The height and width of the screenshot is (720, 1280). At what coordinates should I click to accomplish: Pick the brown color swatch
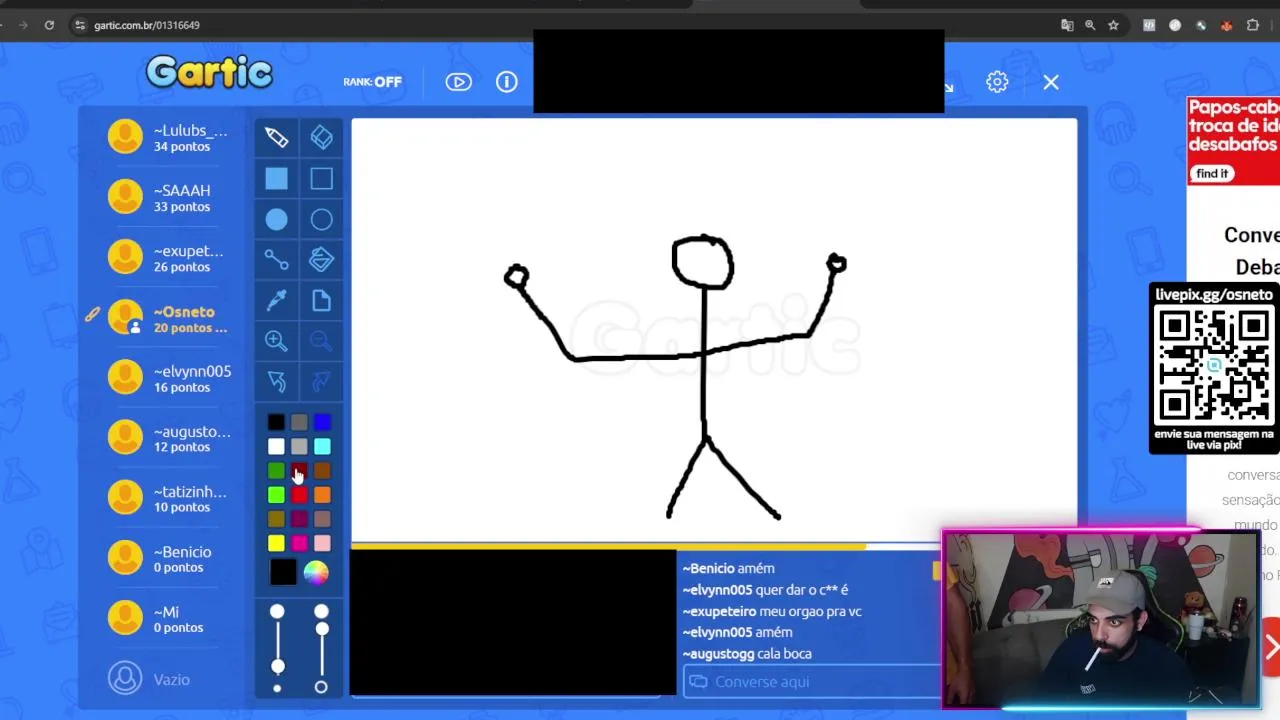(322, 471)
